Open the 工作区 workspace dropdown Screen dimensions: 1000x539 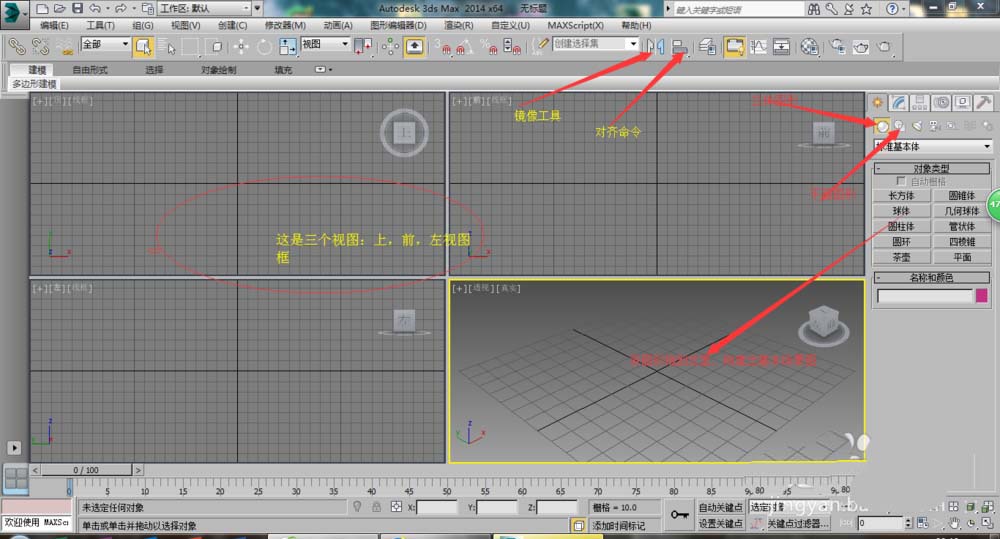[x=205, y=8]
